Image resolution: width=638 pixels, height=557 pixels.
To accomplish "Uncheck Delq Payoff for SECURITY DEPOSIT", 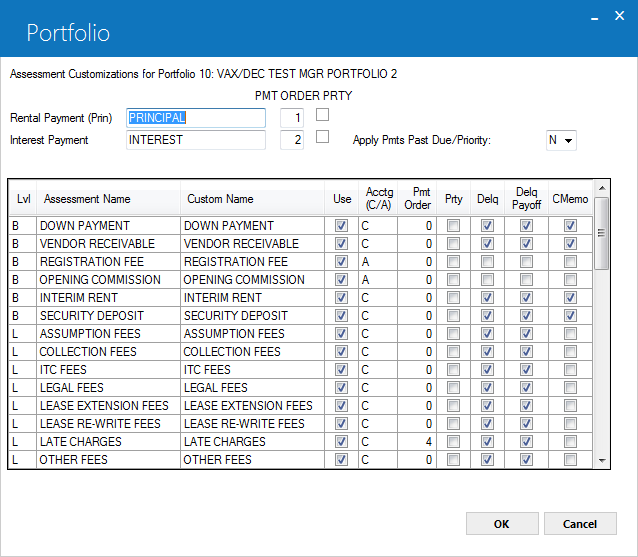I will 526,316.
